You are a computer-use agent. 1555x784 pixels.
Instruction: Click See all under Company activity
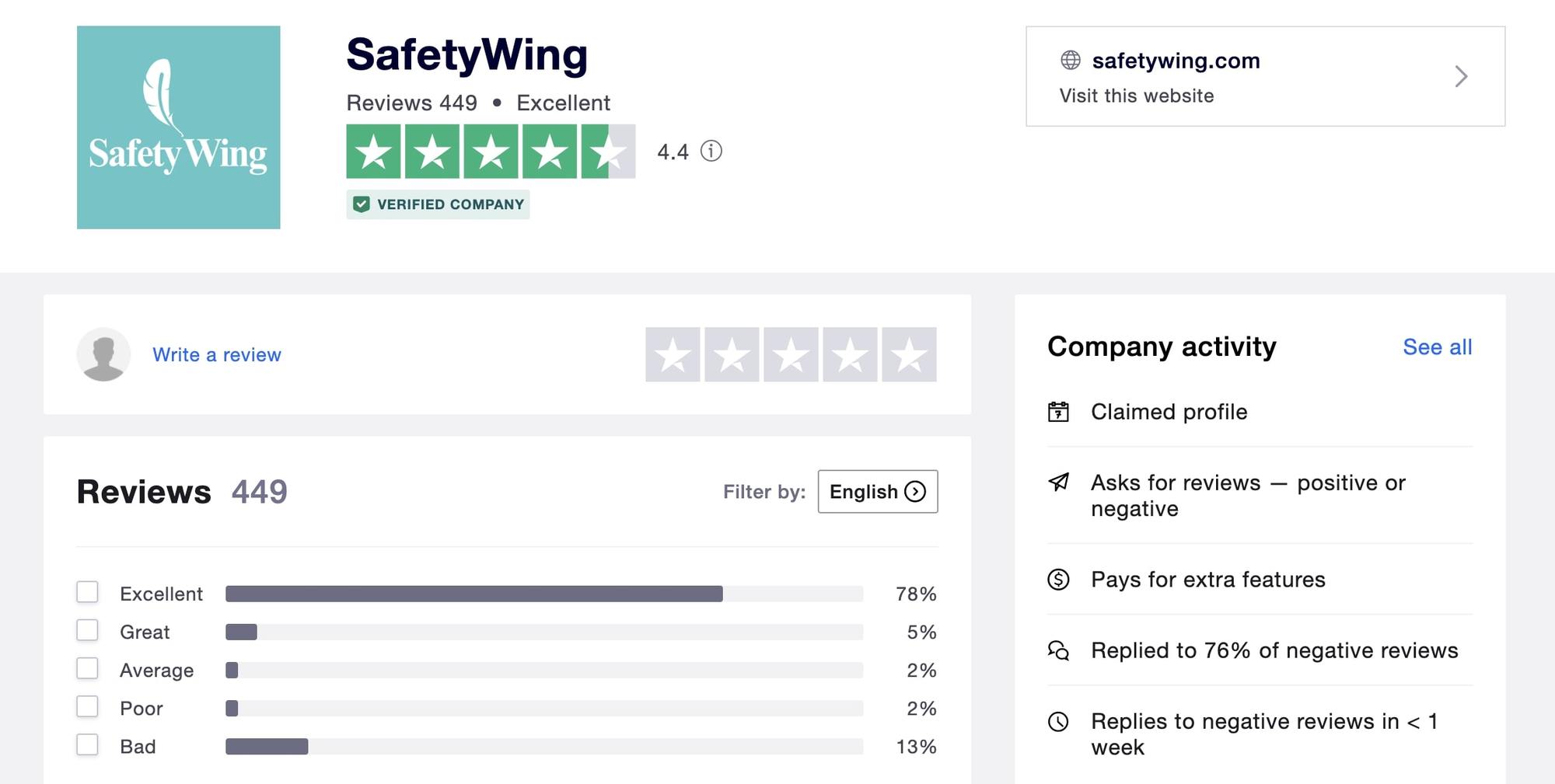point(1437,347)
